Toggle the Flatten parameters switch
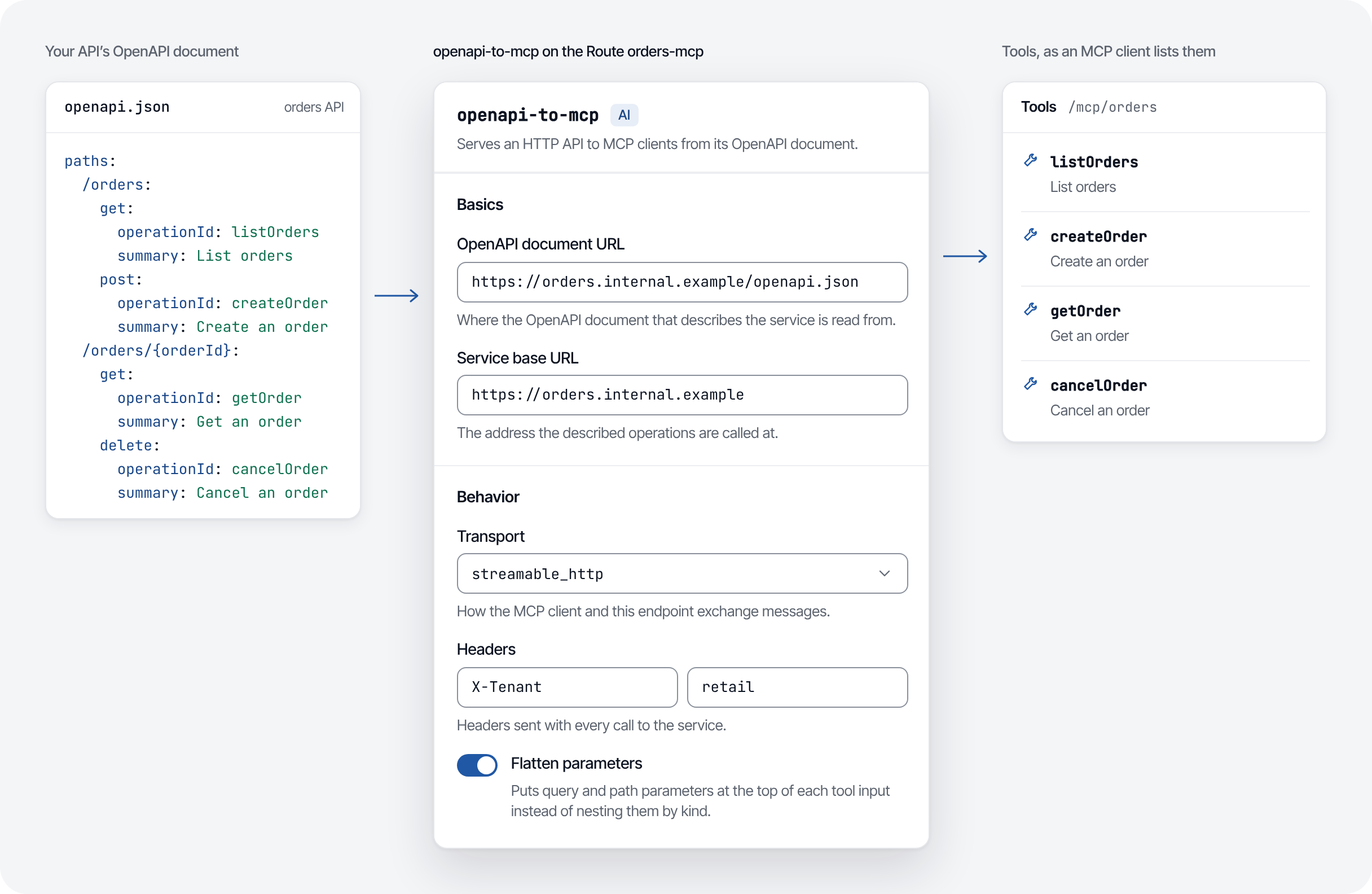Viewport: 1372px width, 894px height. click(477, 765)
